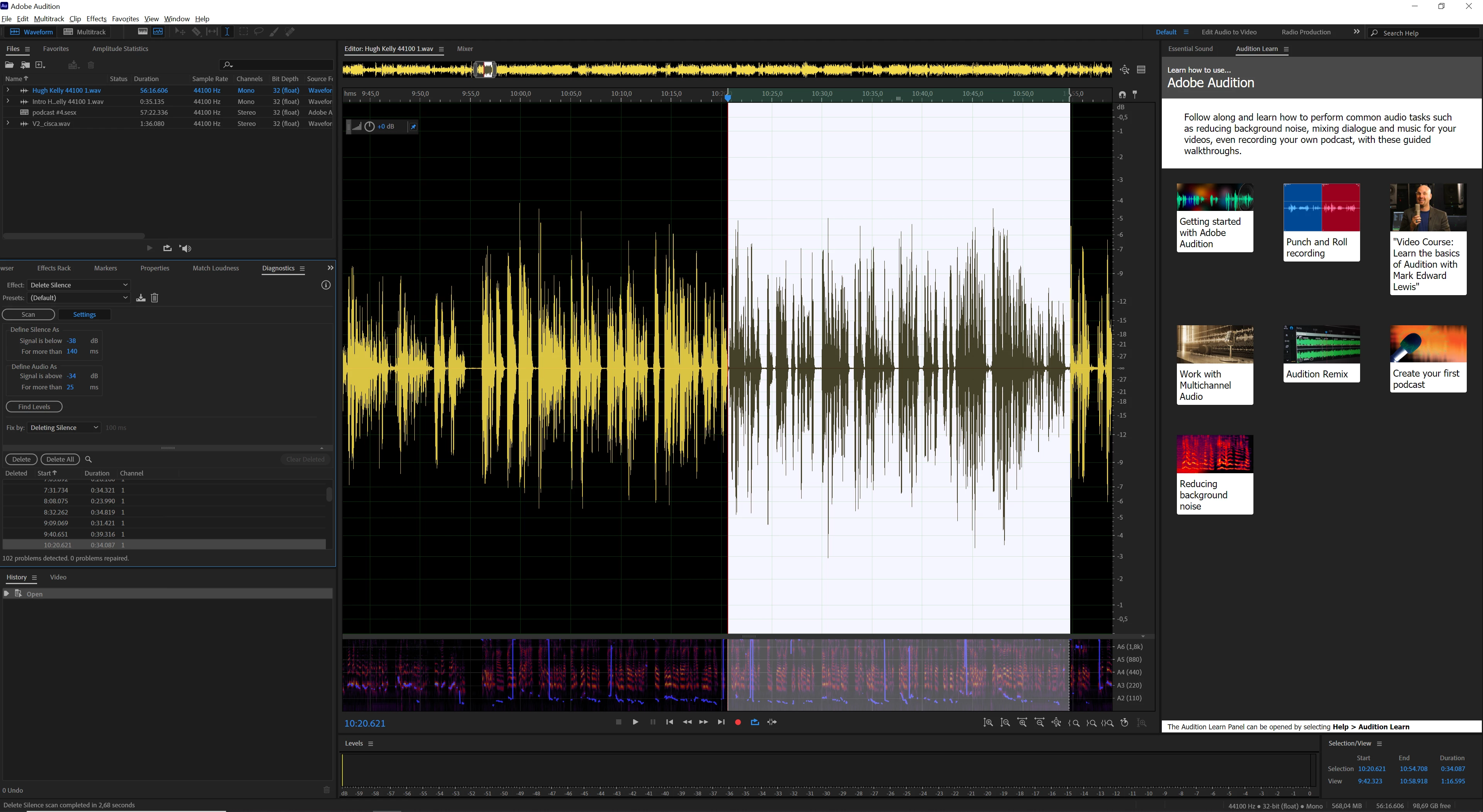Viewport: 1483px width, 812px height.
Task: Click Skip Selection icon in transport
Action: click(x=772, y=722)
